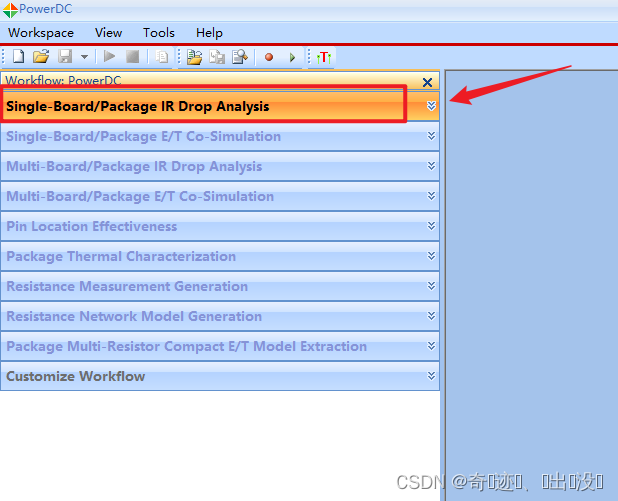This screenshot has width=618, height=501.
Task: Select Package Multi-Resistor Compact E/T Model Extraction
Action: pos(220,346)
